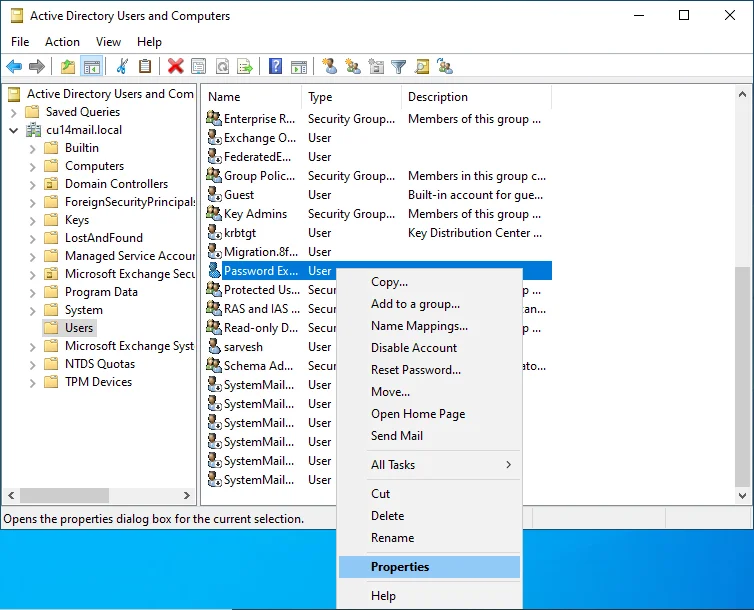The width and height of the screenshot is (754, 610).
Task: Select Copy... in context menu
Action: click(x=429, y=282)
